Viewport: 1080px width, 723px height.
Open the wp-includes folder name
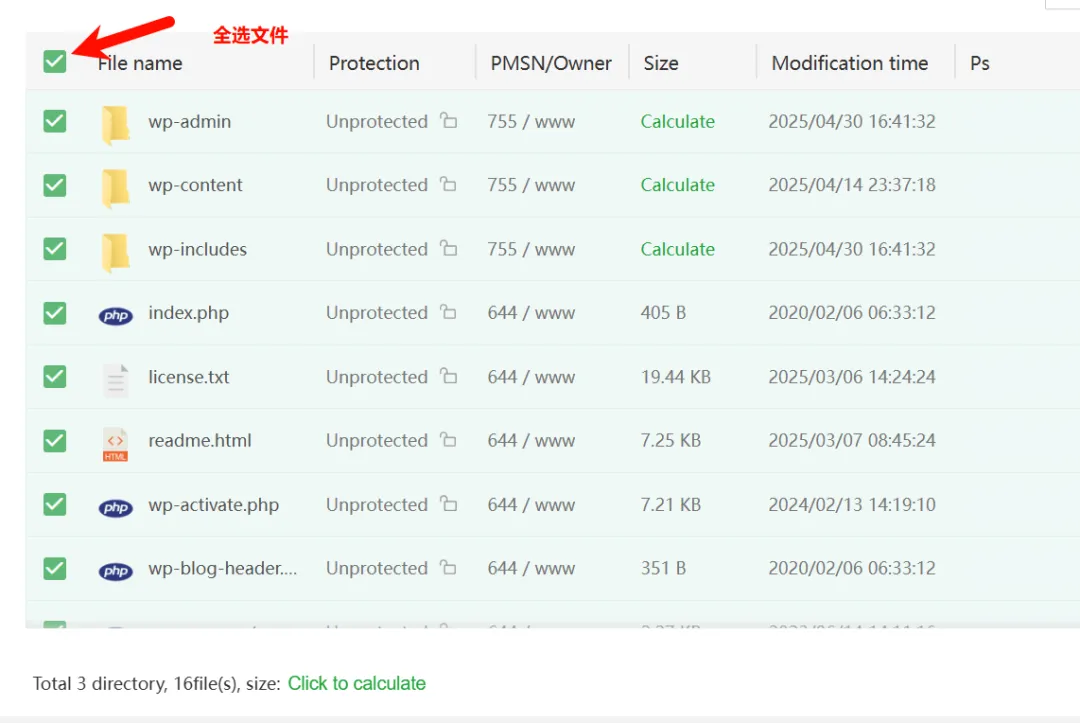pyautogui.click(x=197, y=249)
